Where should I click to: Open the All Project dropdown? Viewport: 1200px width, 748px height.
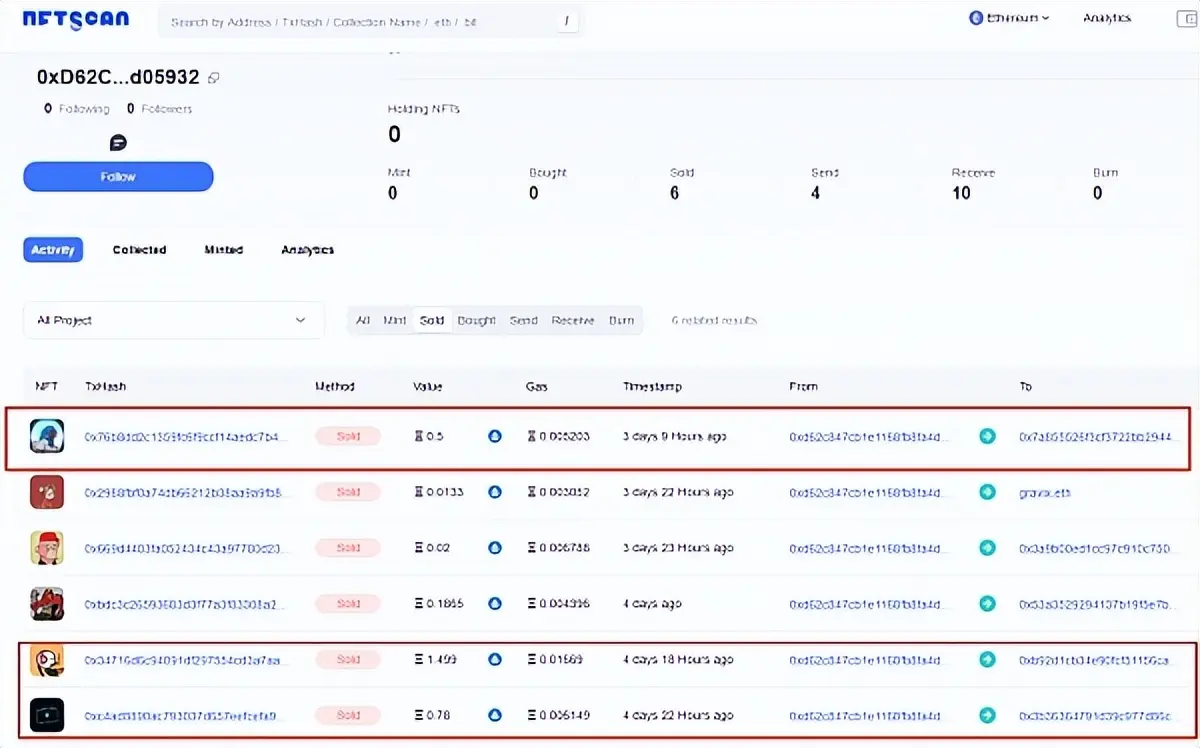173,320
